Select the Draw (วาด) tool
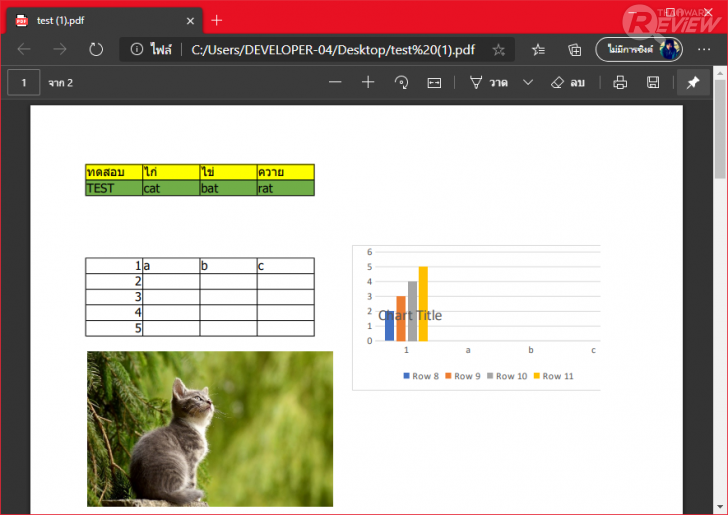 pos(489,83)
